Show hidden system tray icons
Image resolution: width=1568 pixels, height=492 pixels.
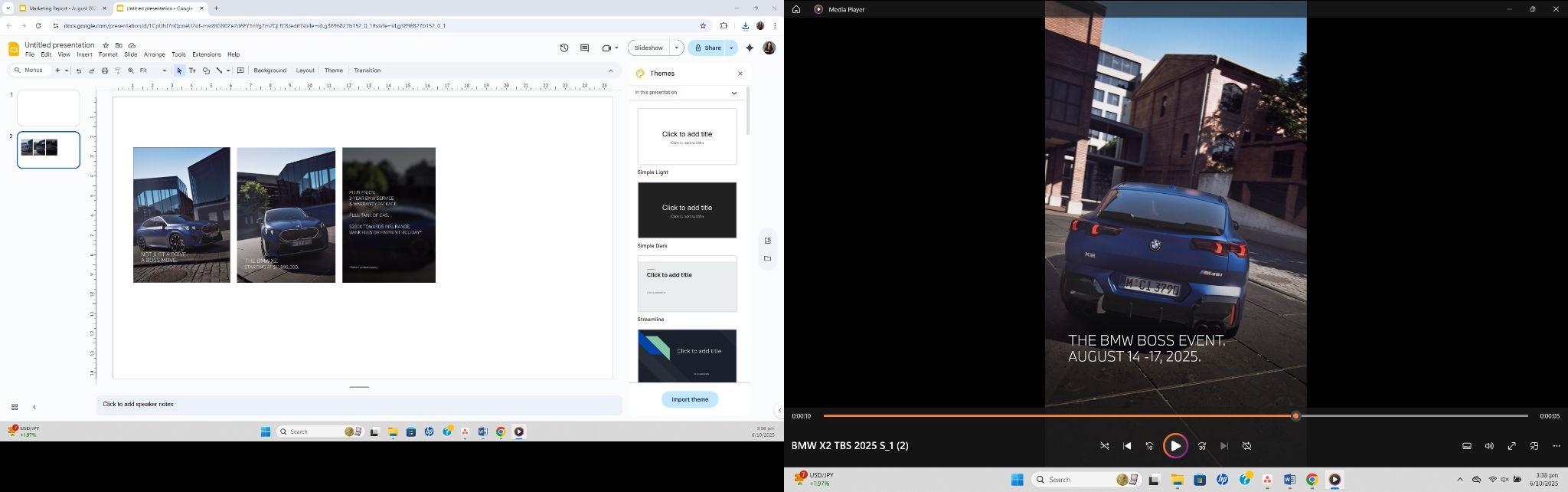[x=1459, y=480]
